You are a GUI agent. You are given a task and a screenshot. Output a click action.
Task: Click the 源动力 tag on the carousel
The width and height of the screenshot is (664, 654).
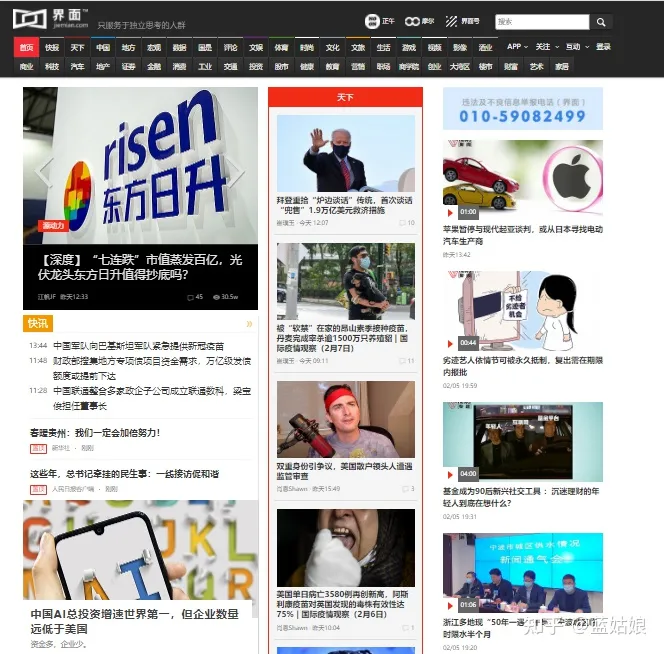point(53,225)
